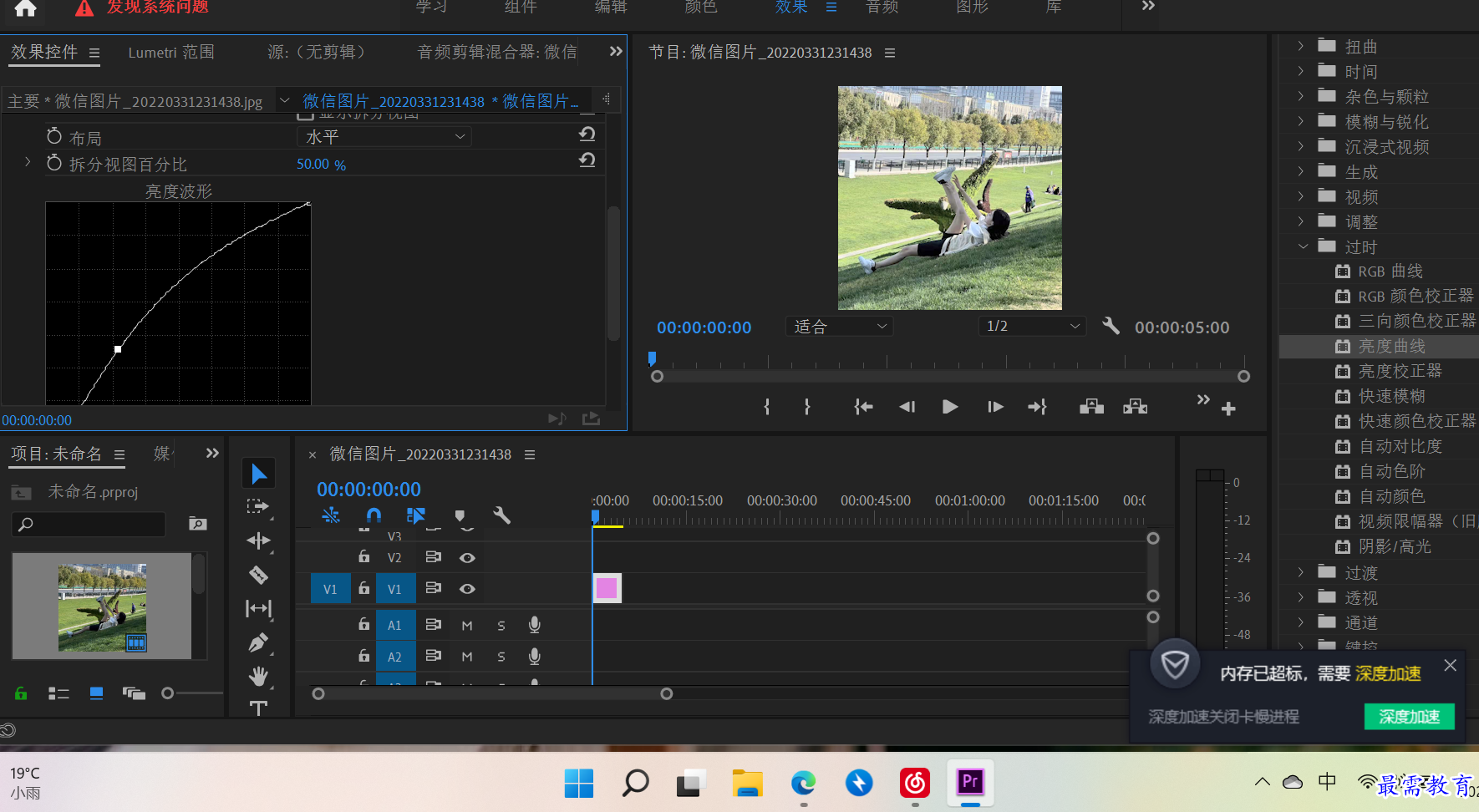Expand the 扭曲 effects folder
The image size is (1479, 812).
[x=1301, y=46]
